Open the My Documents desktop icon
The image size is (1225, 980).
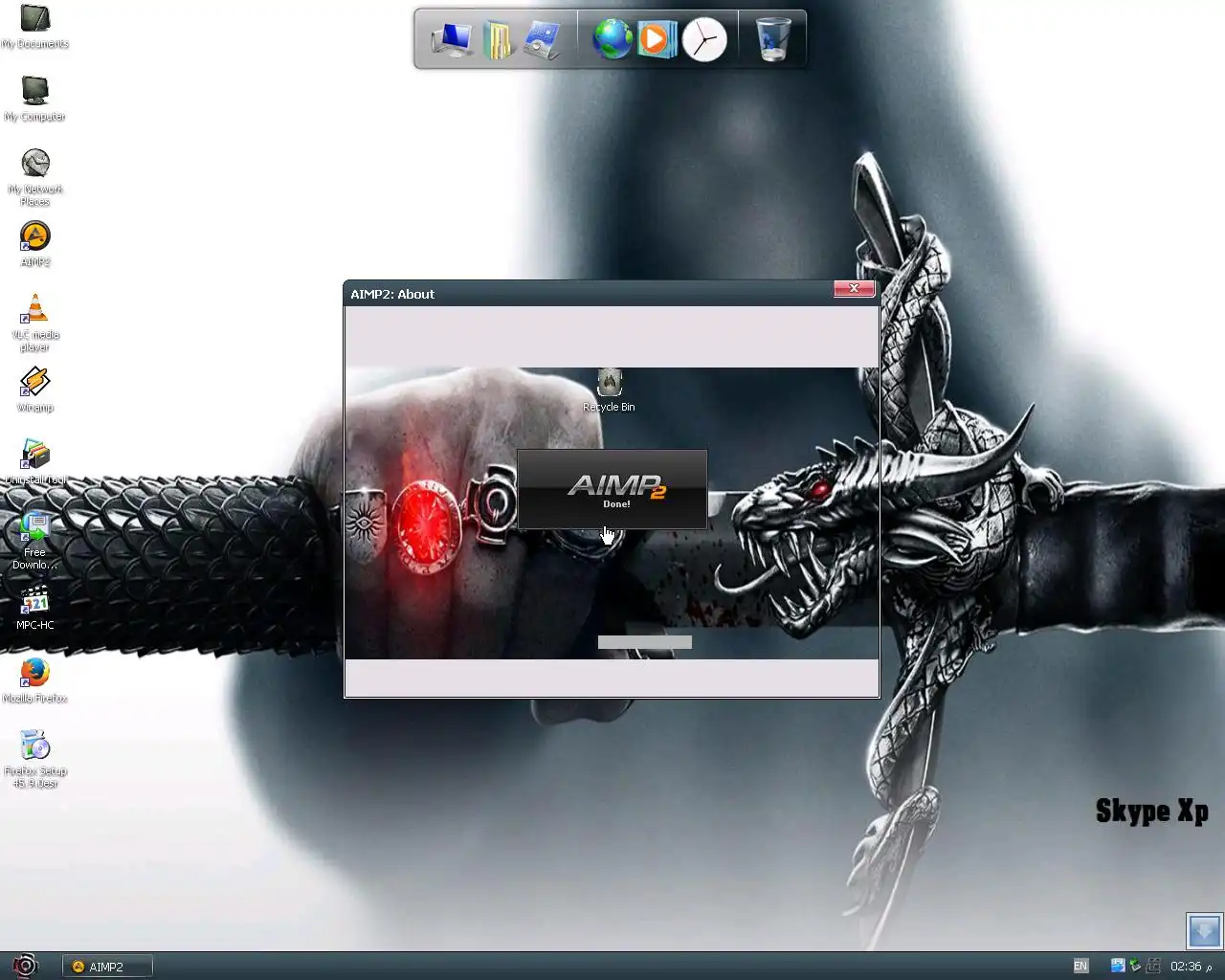(x=34, y=26)
